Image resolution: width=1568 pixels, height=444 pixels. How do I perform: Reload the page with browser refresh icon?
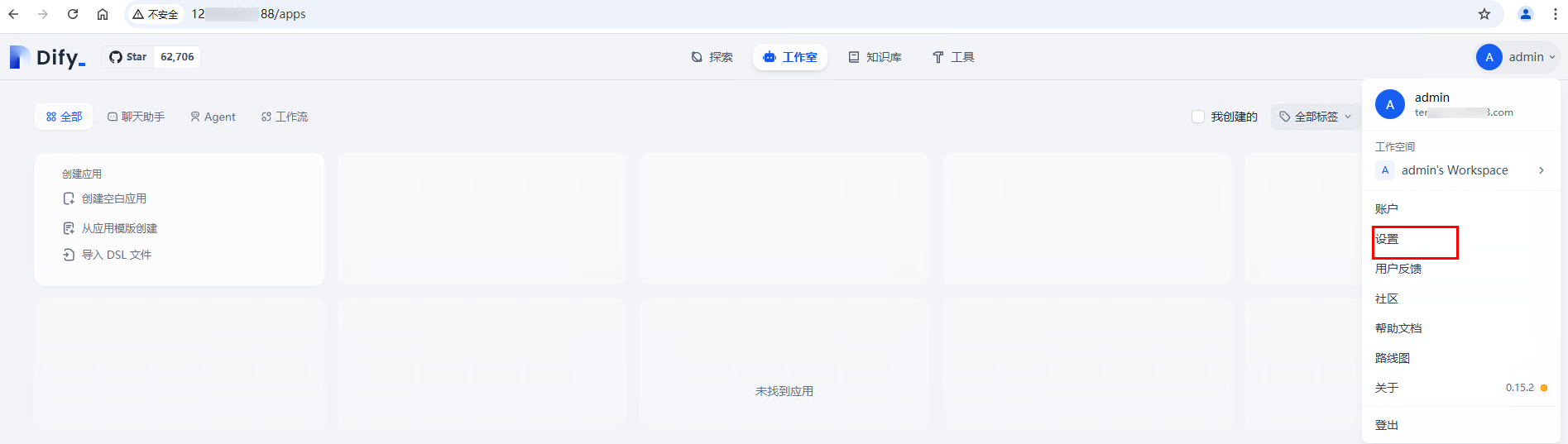point(73,14)
